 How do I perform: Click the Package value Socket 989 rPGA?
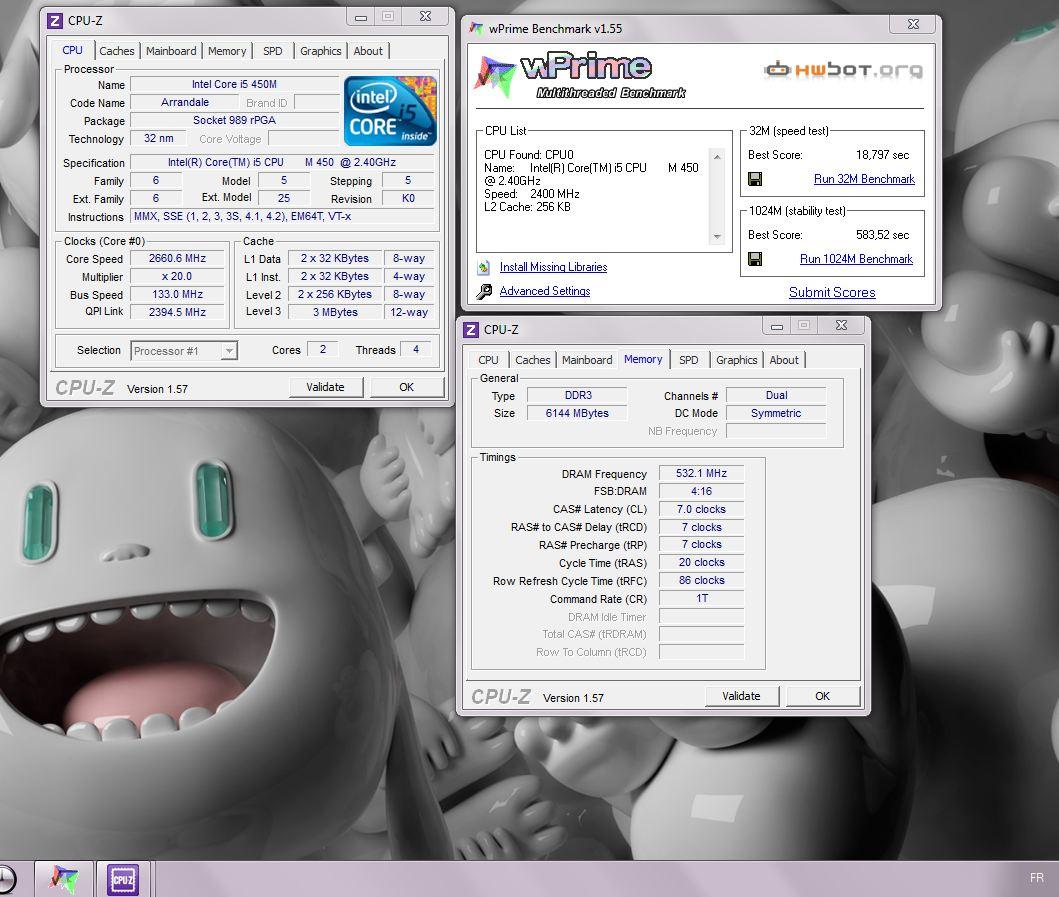click(x=234, y=120)
